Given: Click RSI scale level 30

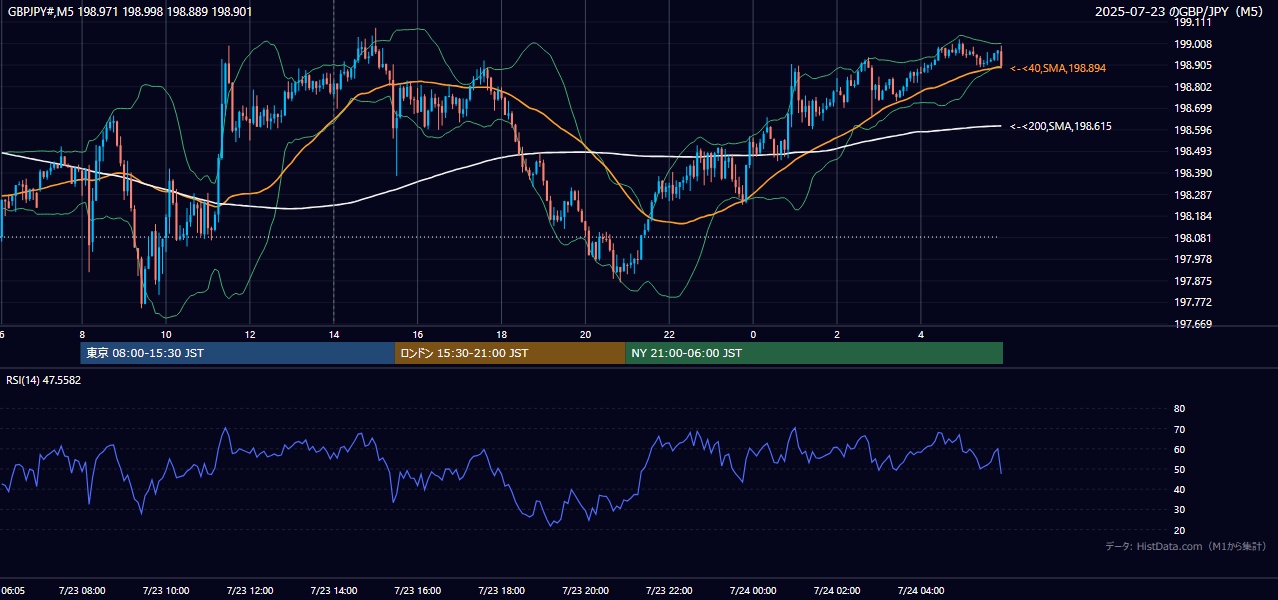Looking at the screenshot, I should (x=1179, y=510).
